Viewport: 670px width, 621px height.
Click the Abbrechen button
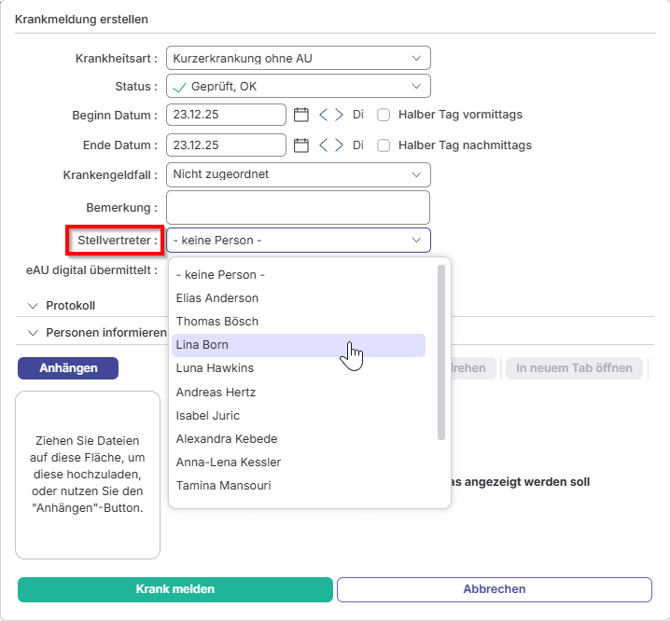click(x=494, y=589)
